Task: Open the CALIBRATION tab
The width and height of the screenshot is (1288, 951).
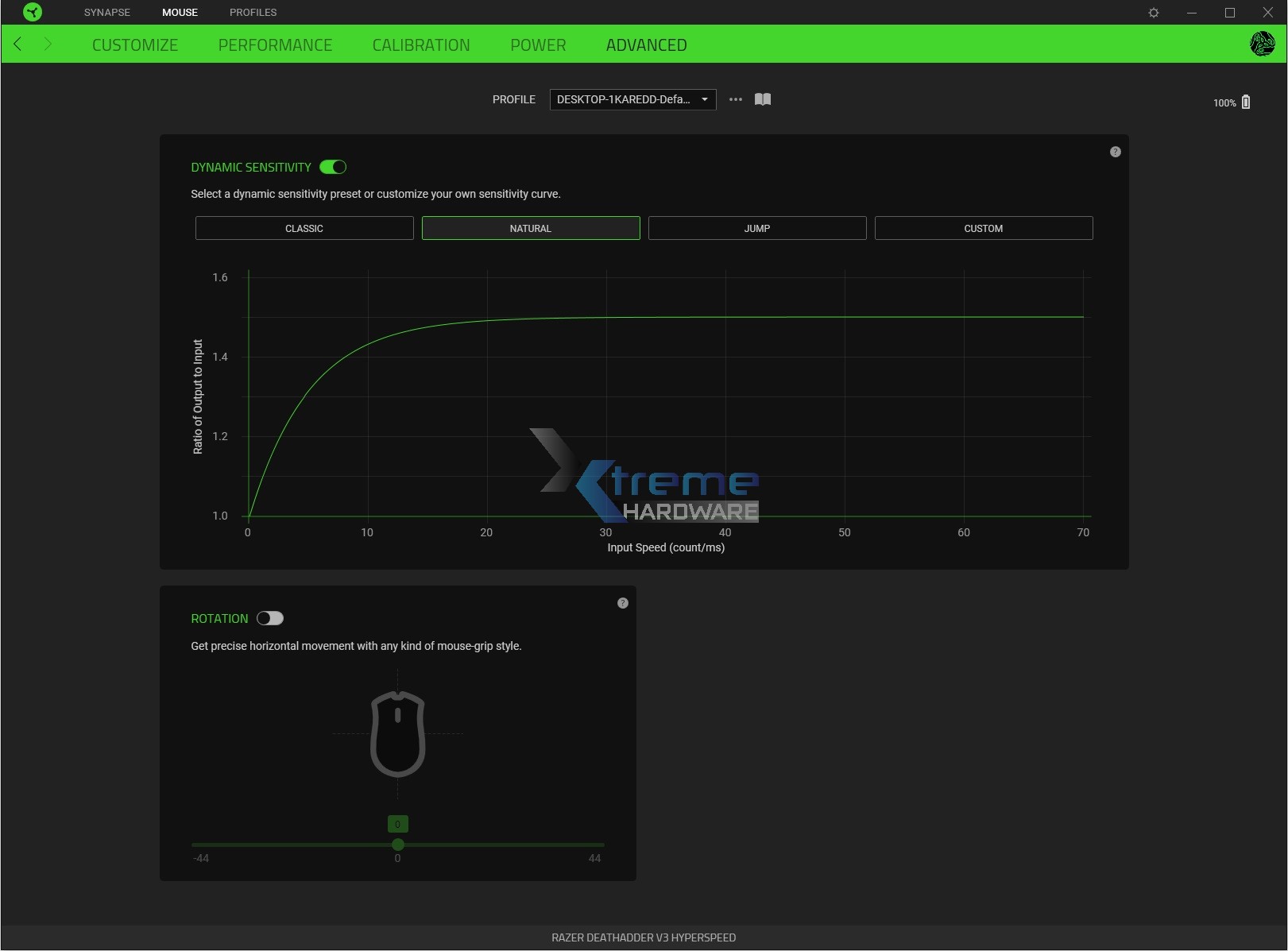Action: [421, 44]
